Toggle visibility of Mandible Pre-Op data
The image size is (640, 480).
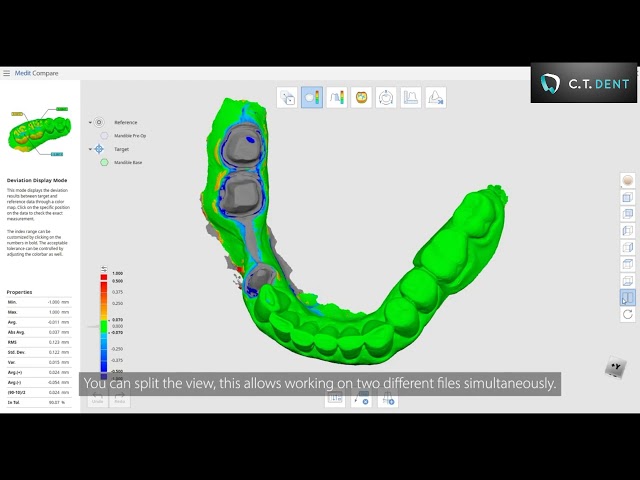point(104,136)
